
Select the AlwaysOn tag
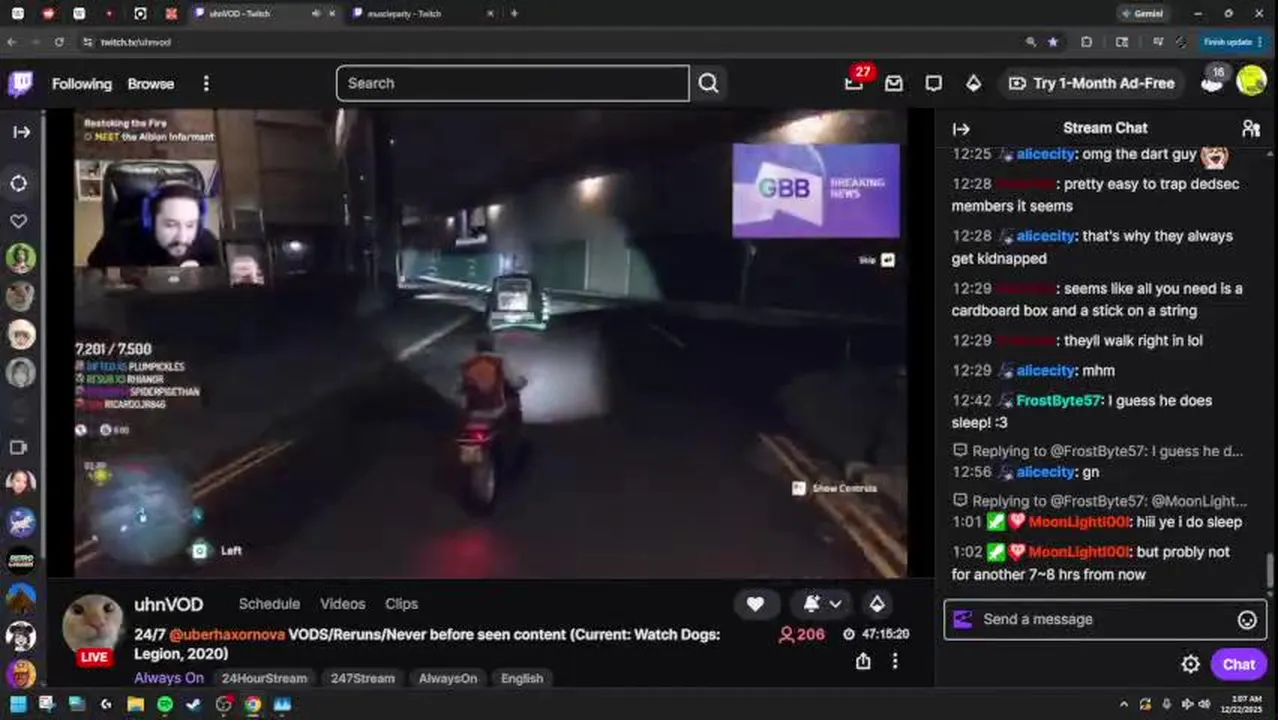(448, 678)
